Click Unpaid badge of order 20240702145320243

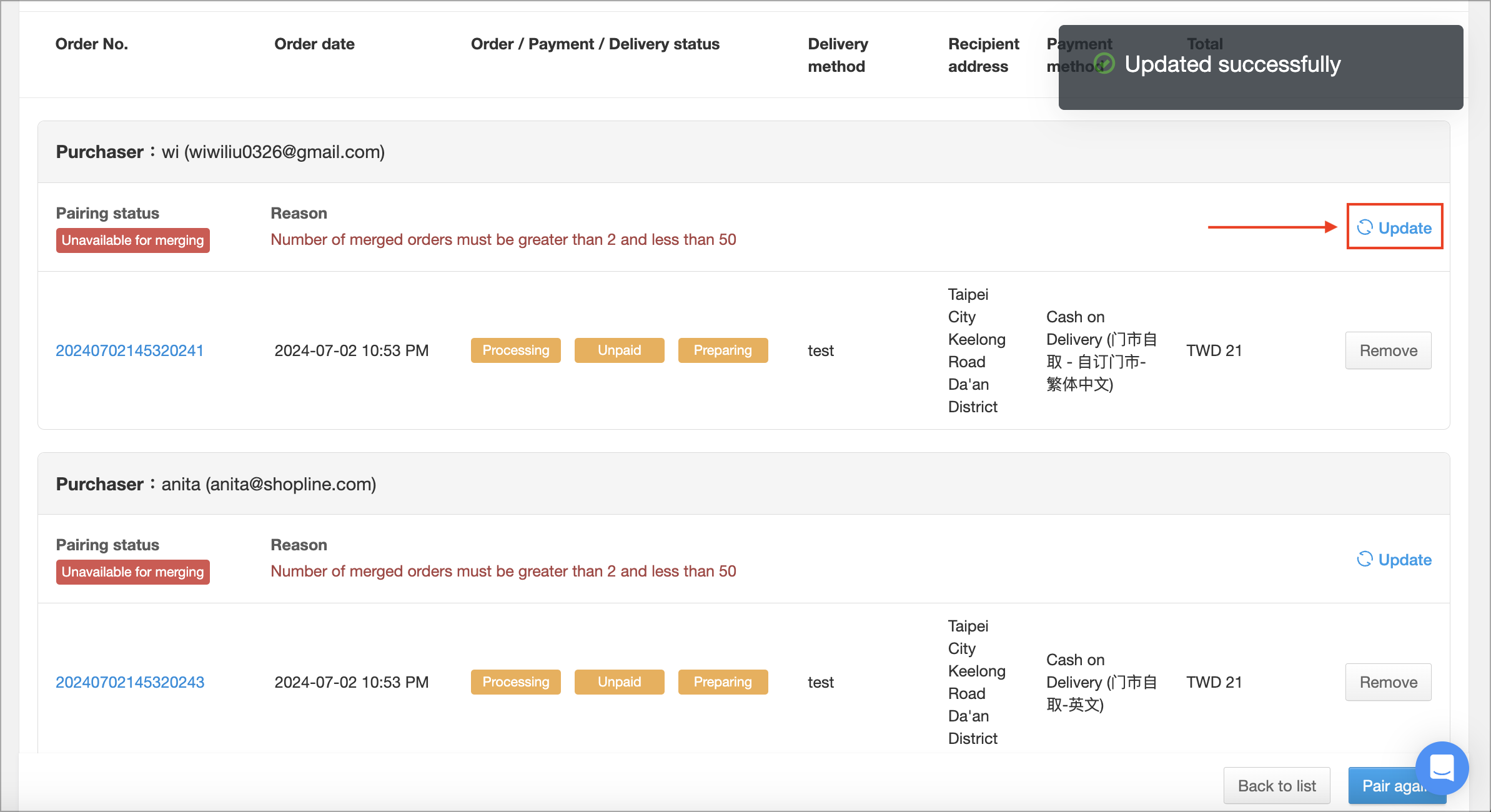(619, 682)
